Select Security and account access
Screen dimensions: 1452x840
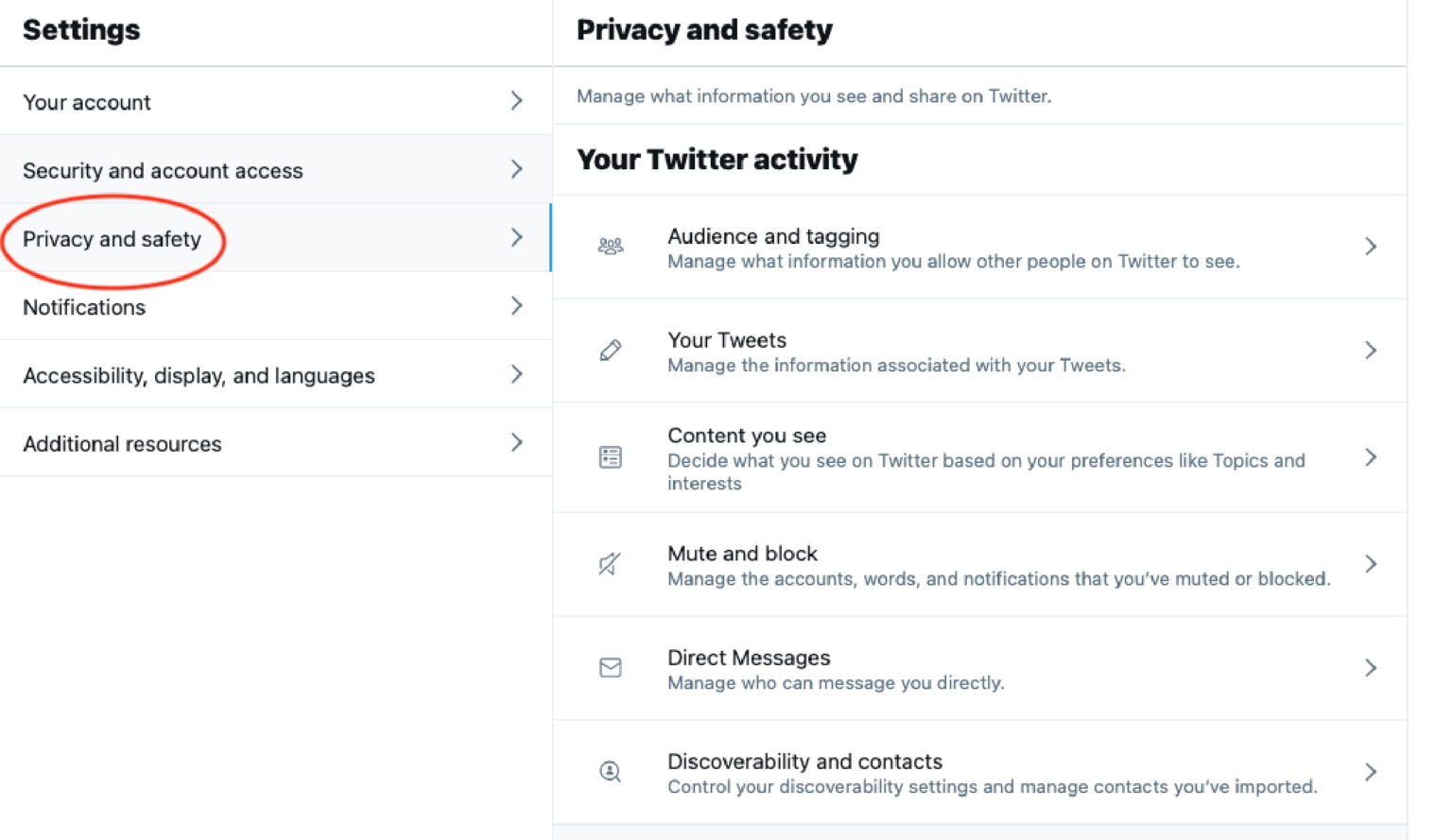(163, 171)
